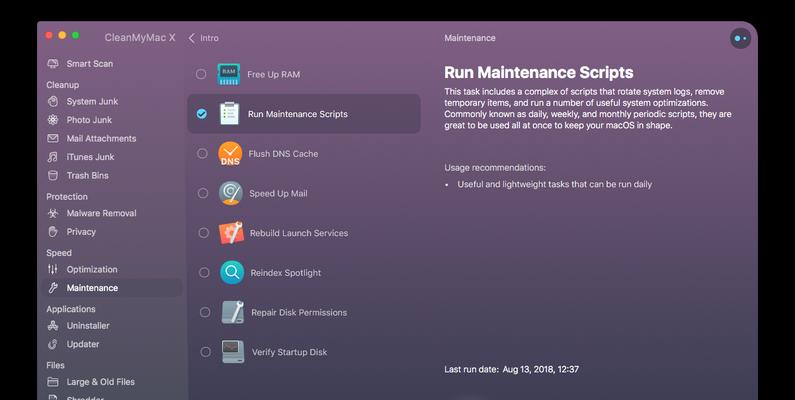Enable the Flush DNS Cache checkbox
Viewport: 795px width, 400px height.
[x=202, y=154]
